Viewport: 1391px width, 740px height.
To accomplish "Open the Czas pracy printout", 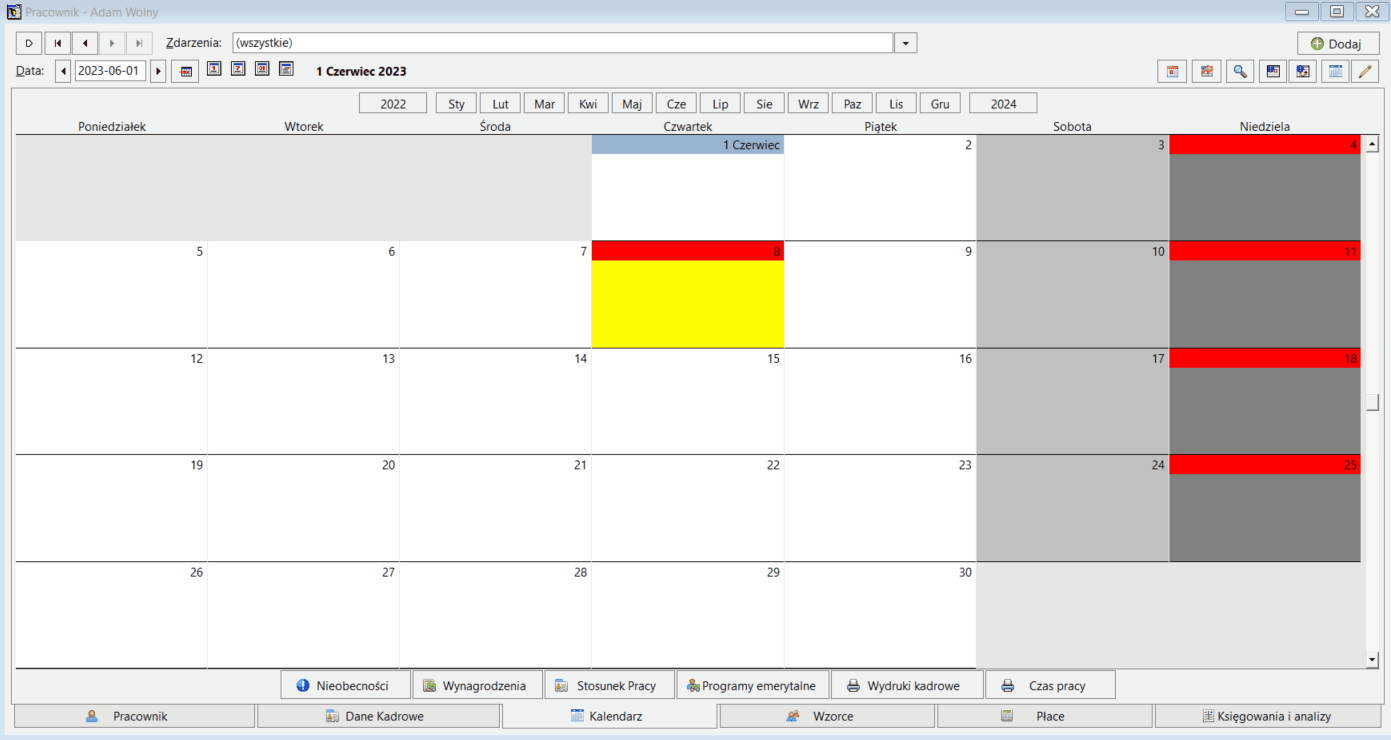I will click(x=1050, y=685).
